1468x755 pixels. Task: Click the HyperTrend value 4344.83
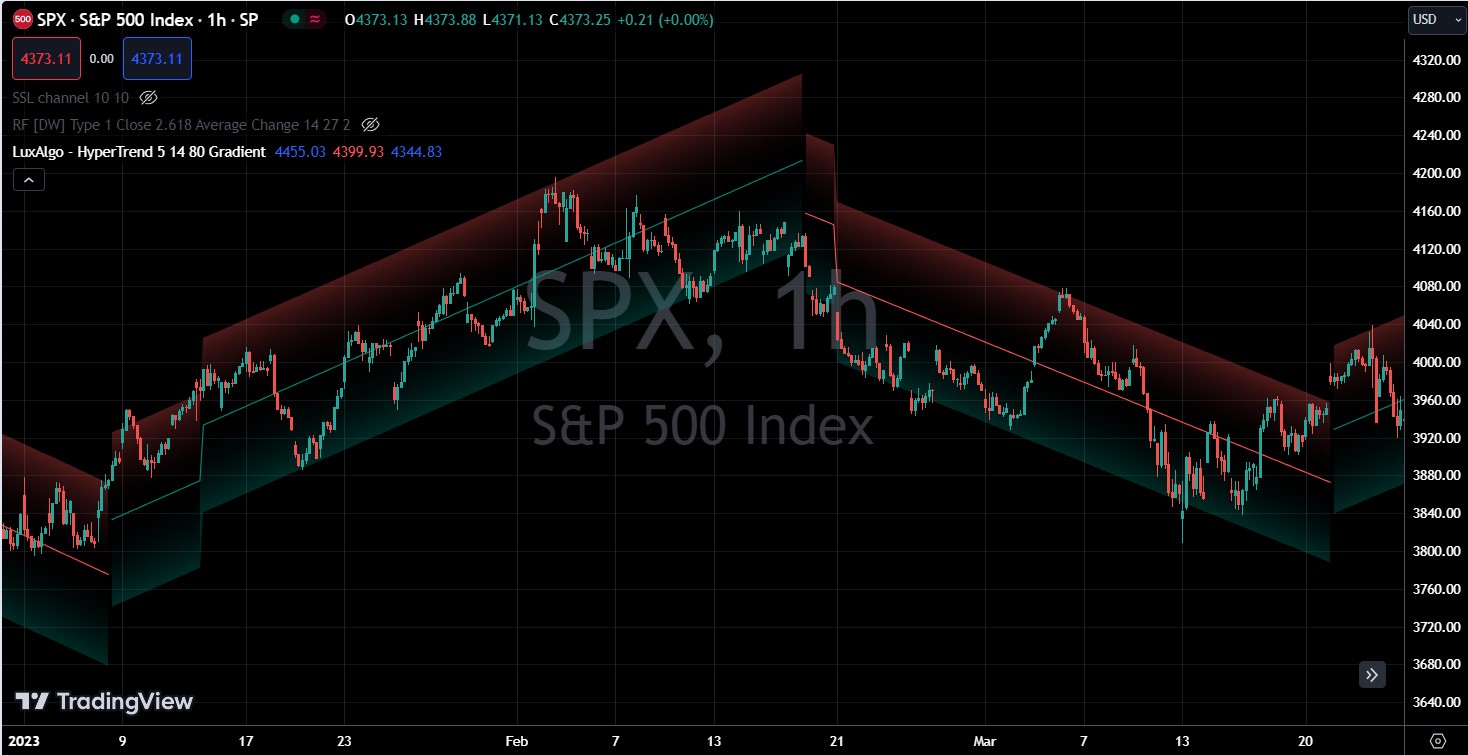(x=416, y=152)
